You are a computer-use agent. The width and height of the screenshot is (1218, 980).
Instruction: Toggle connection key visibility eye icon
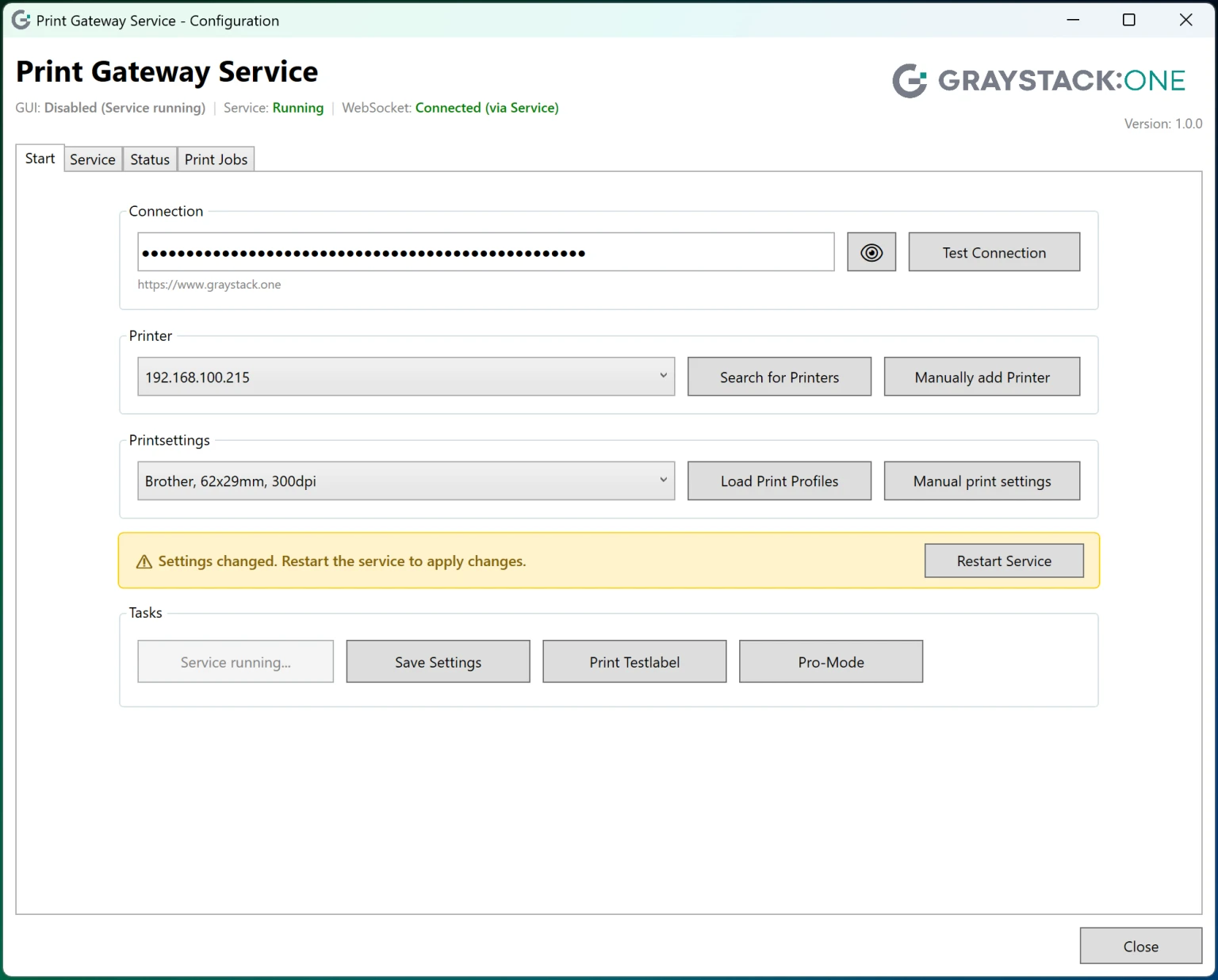(871, 252)
